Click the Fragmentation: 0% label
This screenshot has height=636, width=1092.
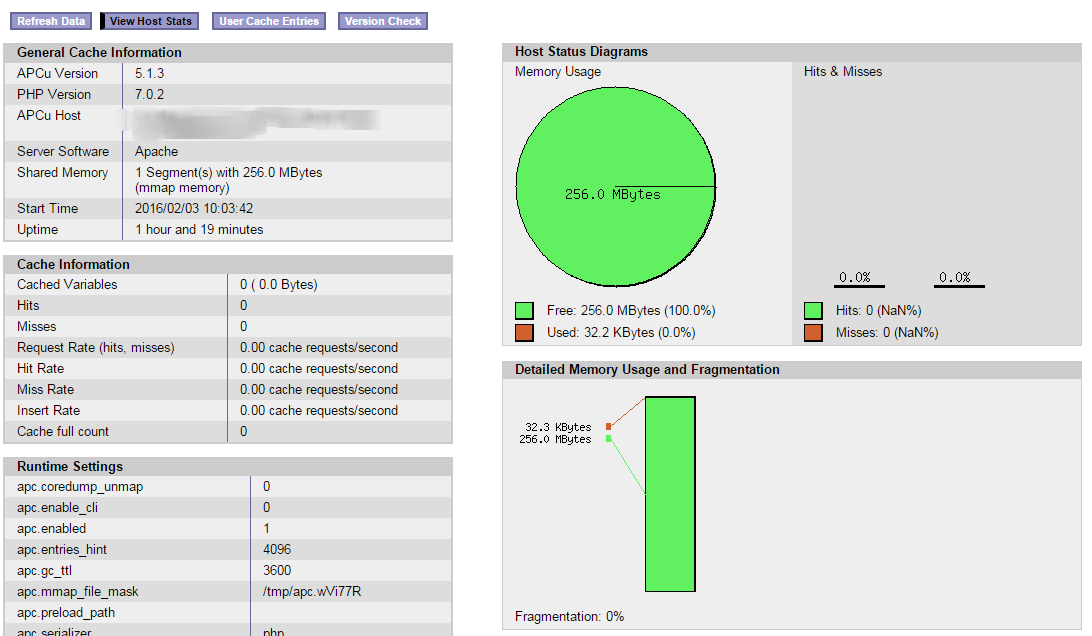(569, 616)
